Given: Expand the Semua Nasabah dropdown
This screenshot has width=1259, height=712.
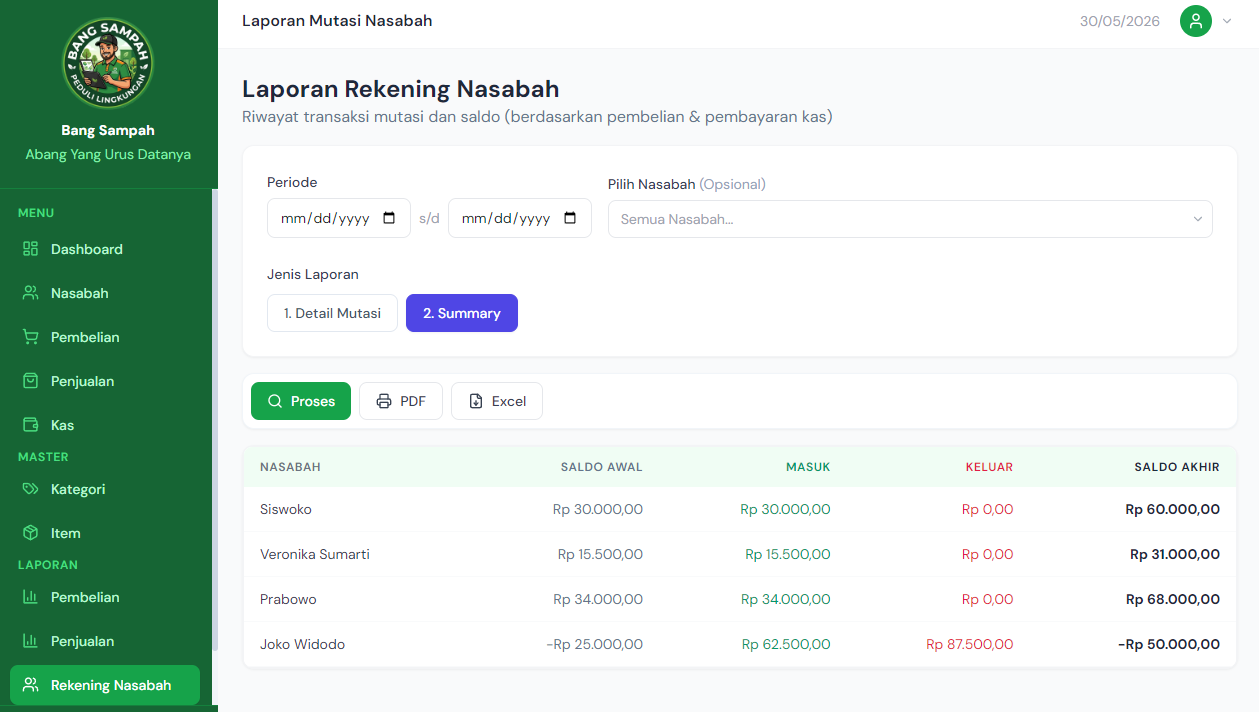Looking at the screenshot, I should coord(910,219).
